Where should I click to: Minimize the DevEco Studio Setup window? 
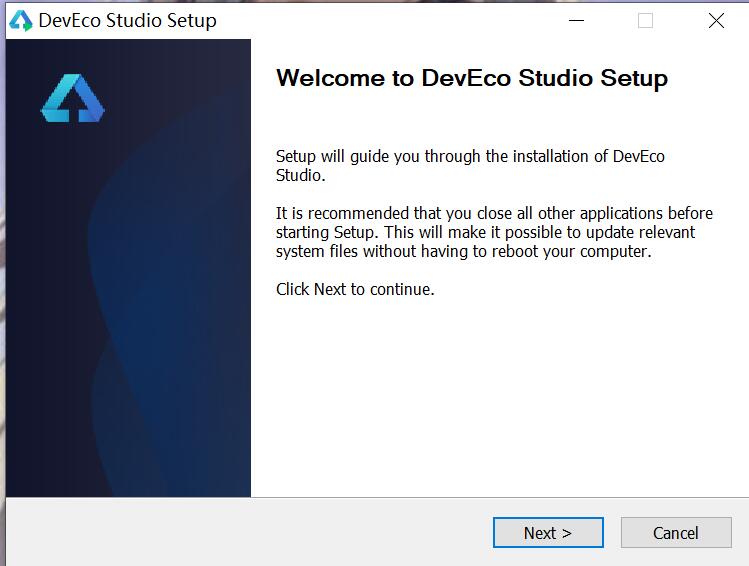click(576, 21)
